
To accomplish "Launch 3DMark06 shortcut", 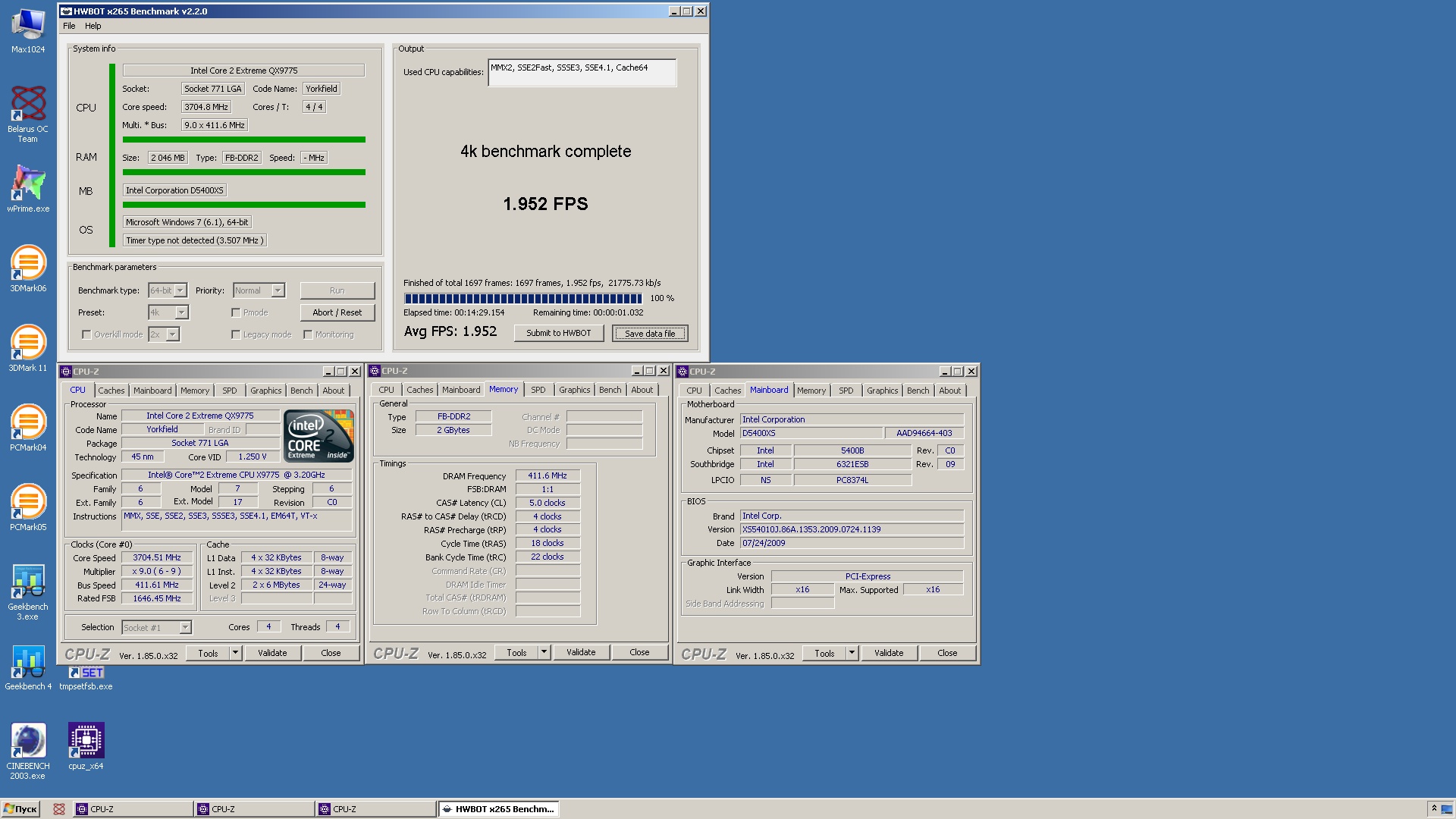I will (28, 268).
